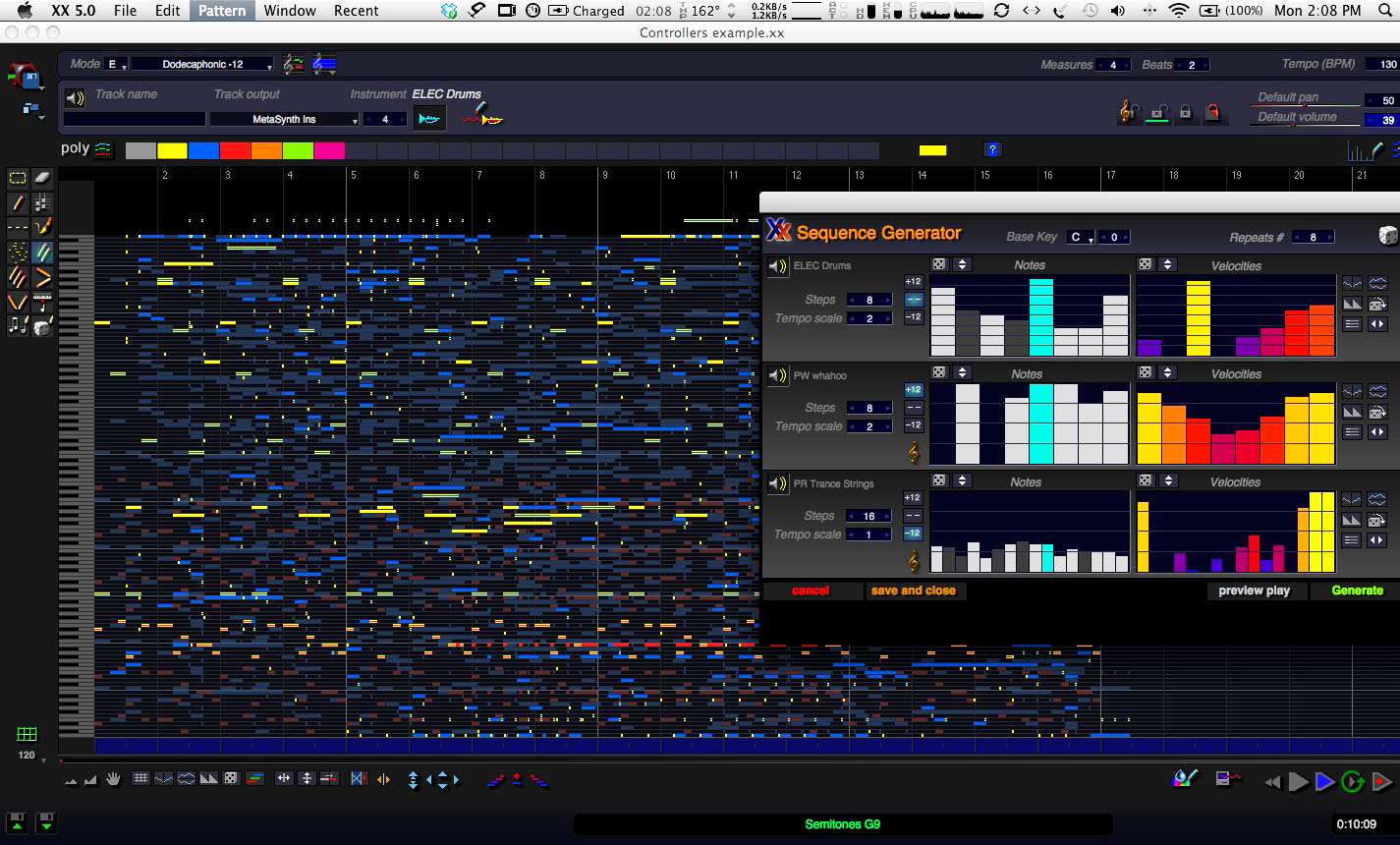Click the green Generate button

pyautogui.click(x=1357, y=591)
